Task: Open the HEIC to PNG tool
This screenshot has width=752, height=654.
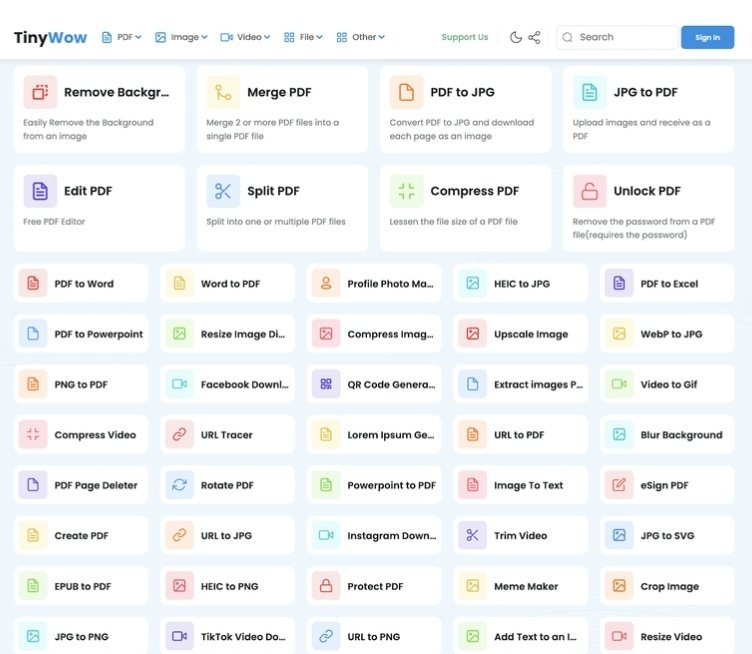Action: 227,586
